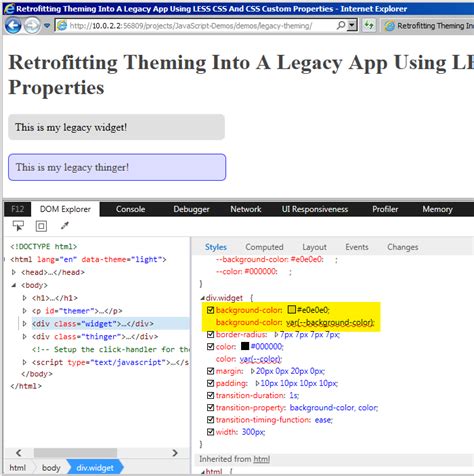The image size is (474, 476).
Task: Switch to the Console tab
Action: (130, 209)
